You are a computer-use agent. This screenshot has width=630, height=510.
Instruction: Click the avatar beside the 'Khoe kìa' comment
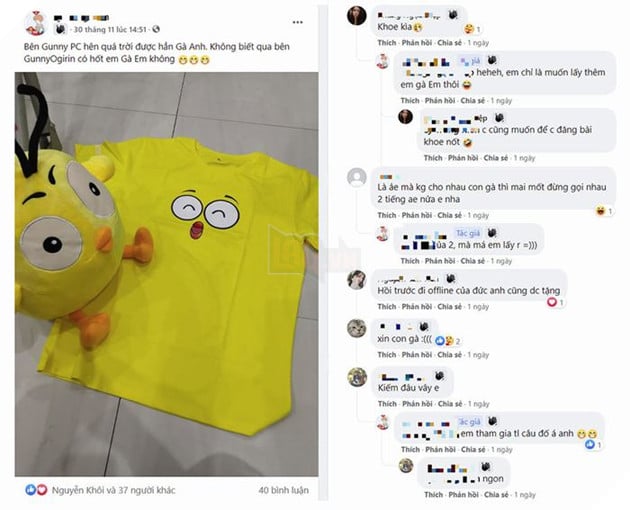[356, 15]
